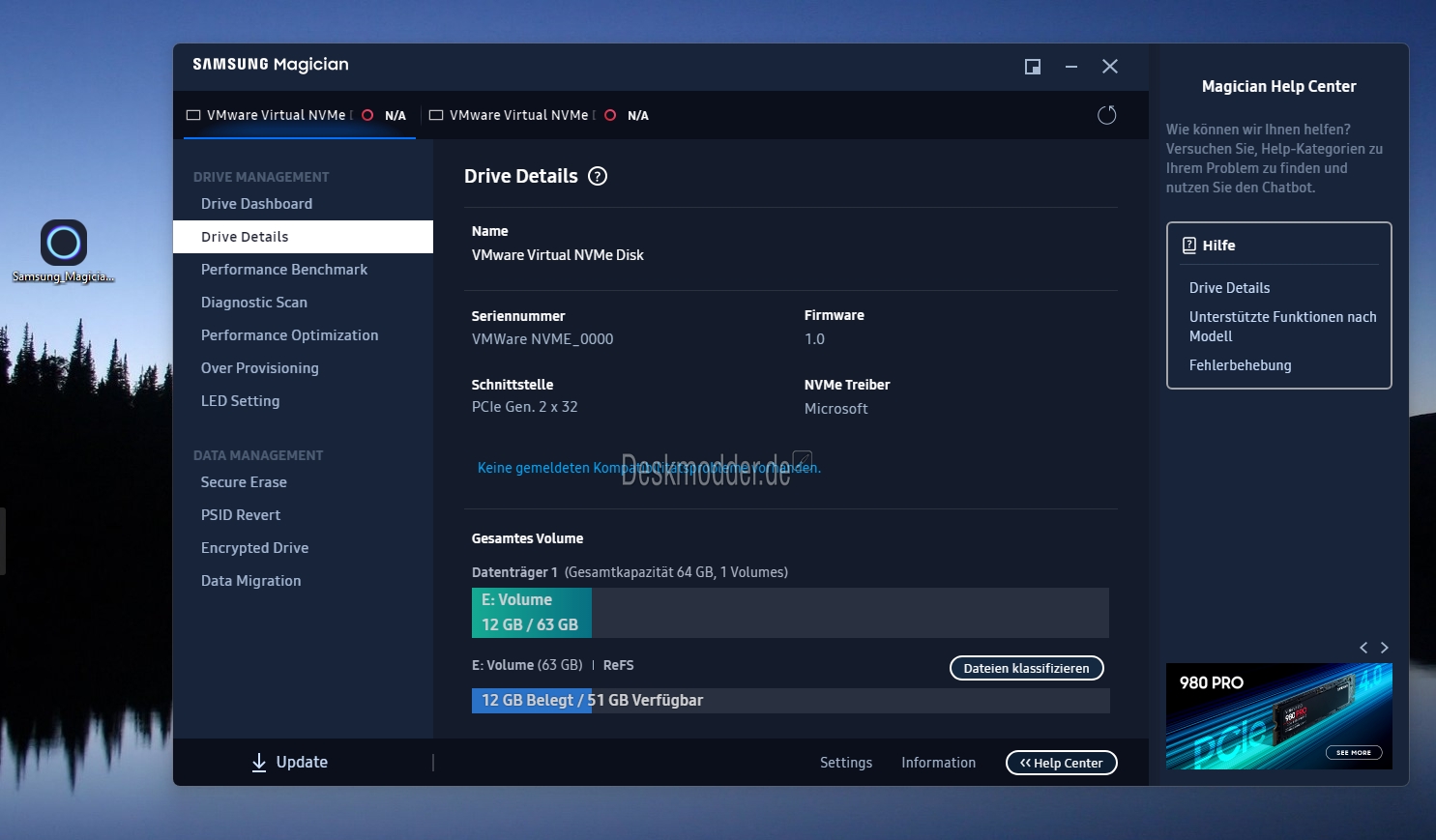Click the serial number value VMWare NVME_0000
This screenshot has height=840, width=1436.
[542, 339]
